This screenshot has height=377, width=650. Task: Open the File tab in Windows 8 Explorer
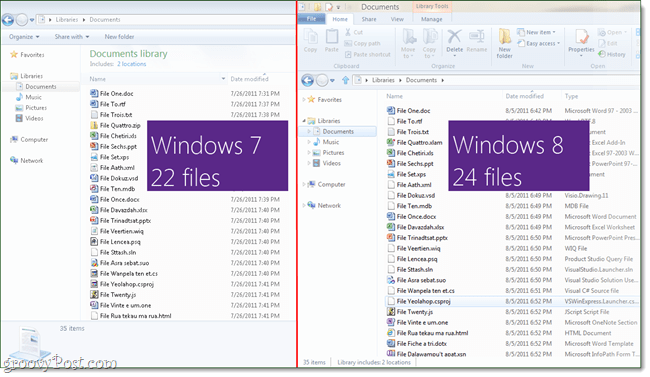(x=311, y=19)
